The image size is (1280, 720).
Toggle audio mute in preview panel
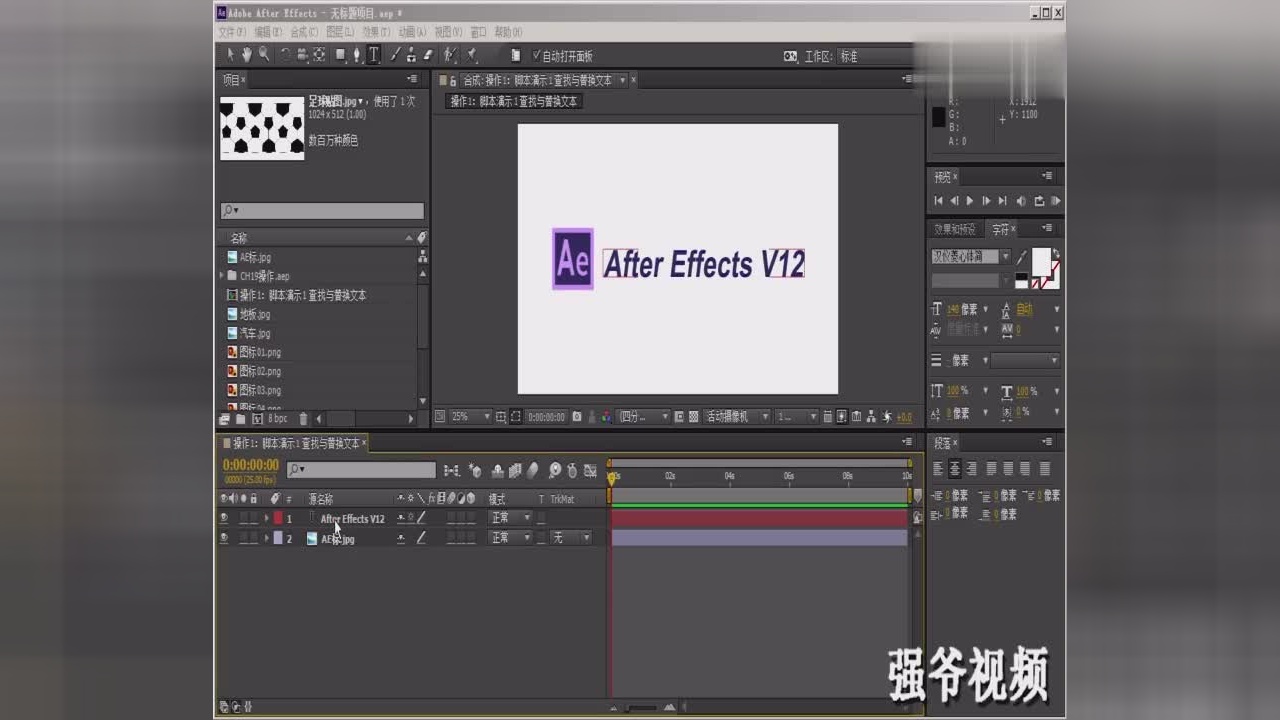(x=1021, y=201)
